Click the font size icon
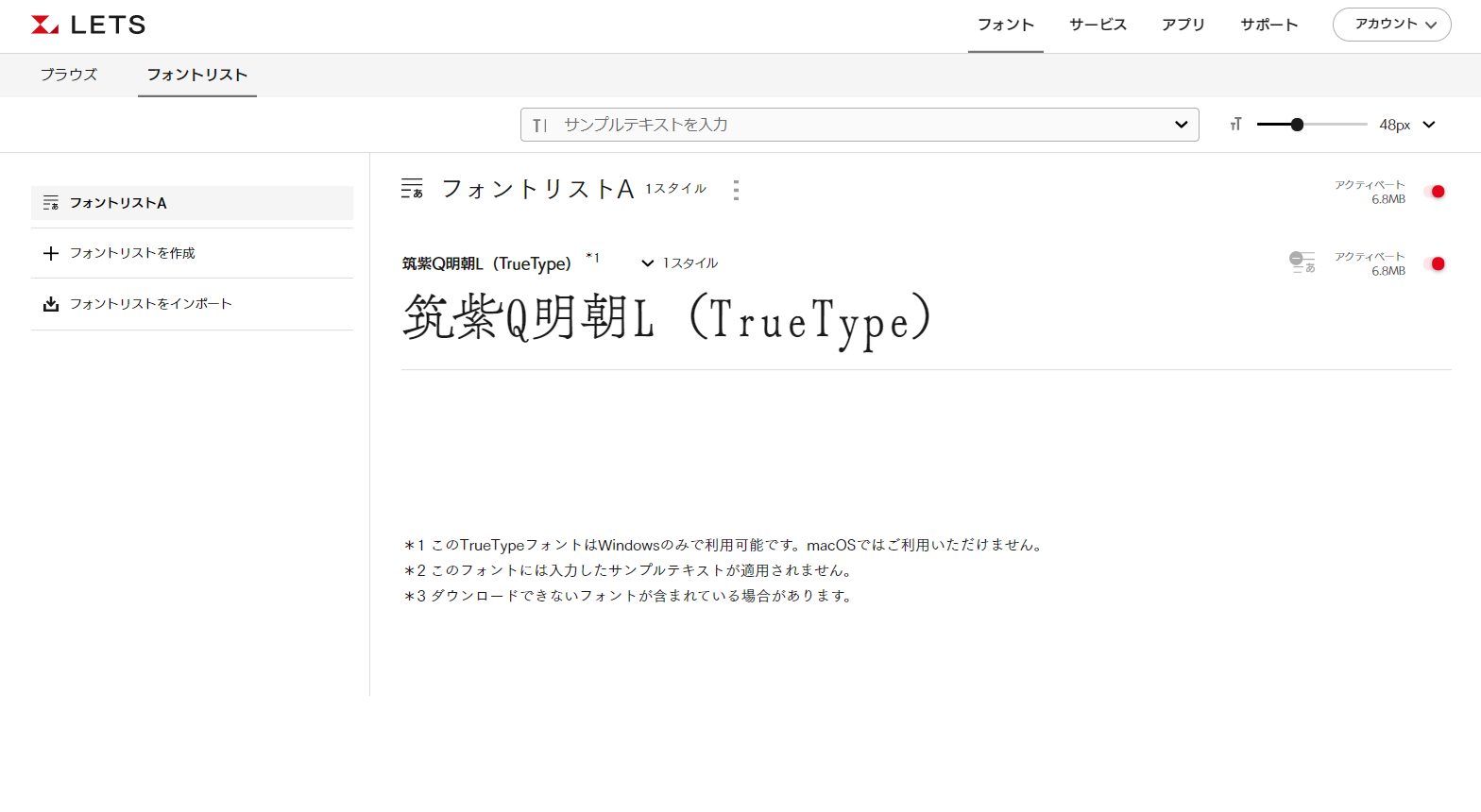 [1235, 124]
